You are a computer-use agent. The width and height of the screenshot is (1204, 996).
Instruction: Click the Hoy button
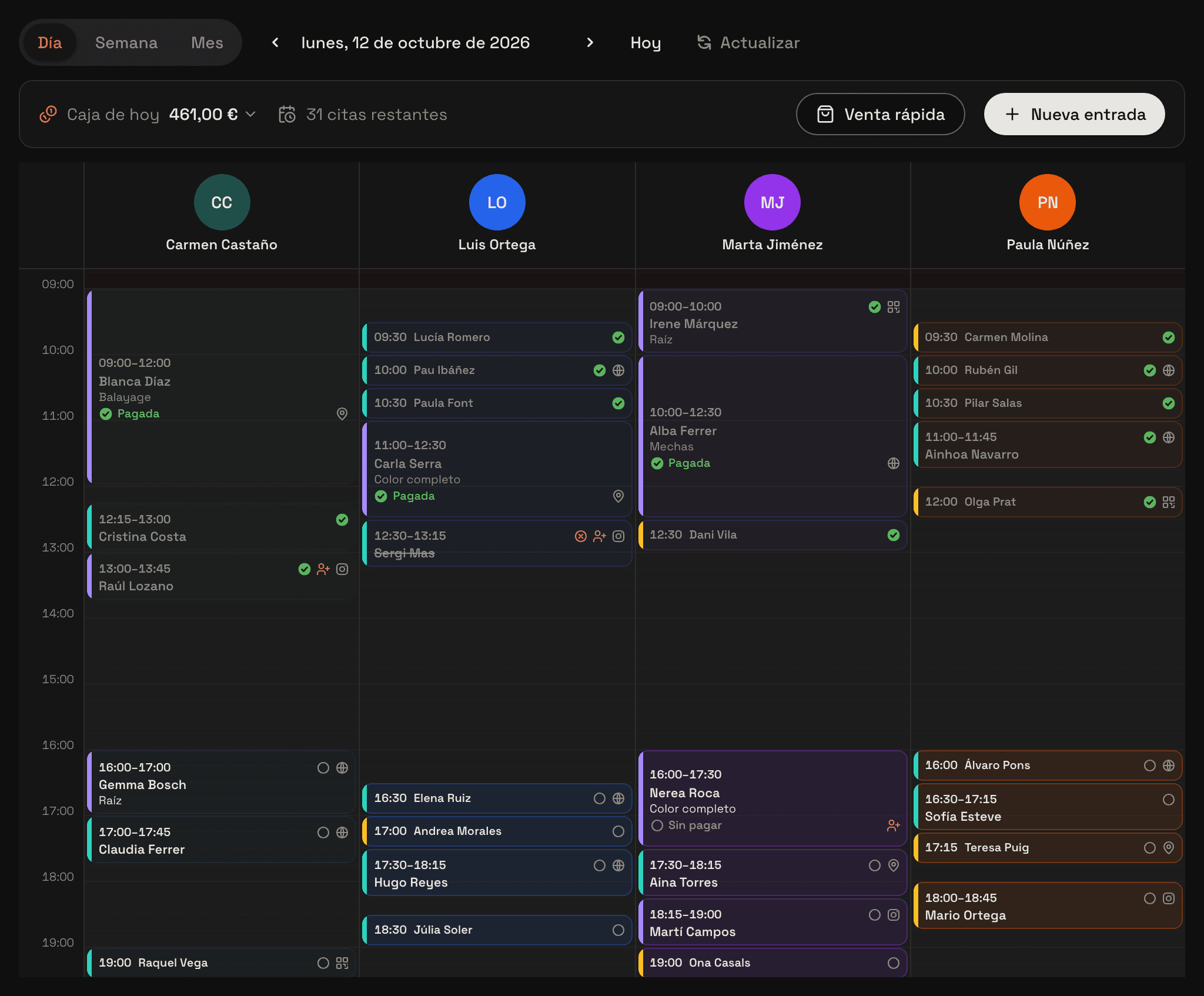[x=646, y=42]
